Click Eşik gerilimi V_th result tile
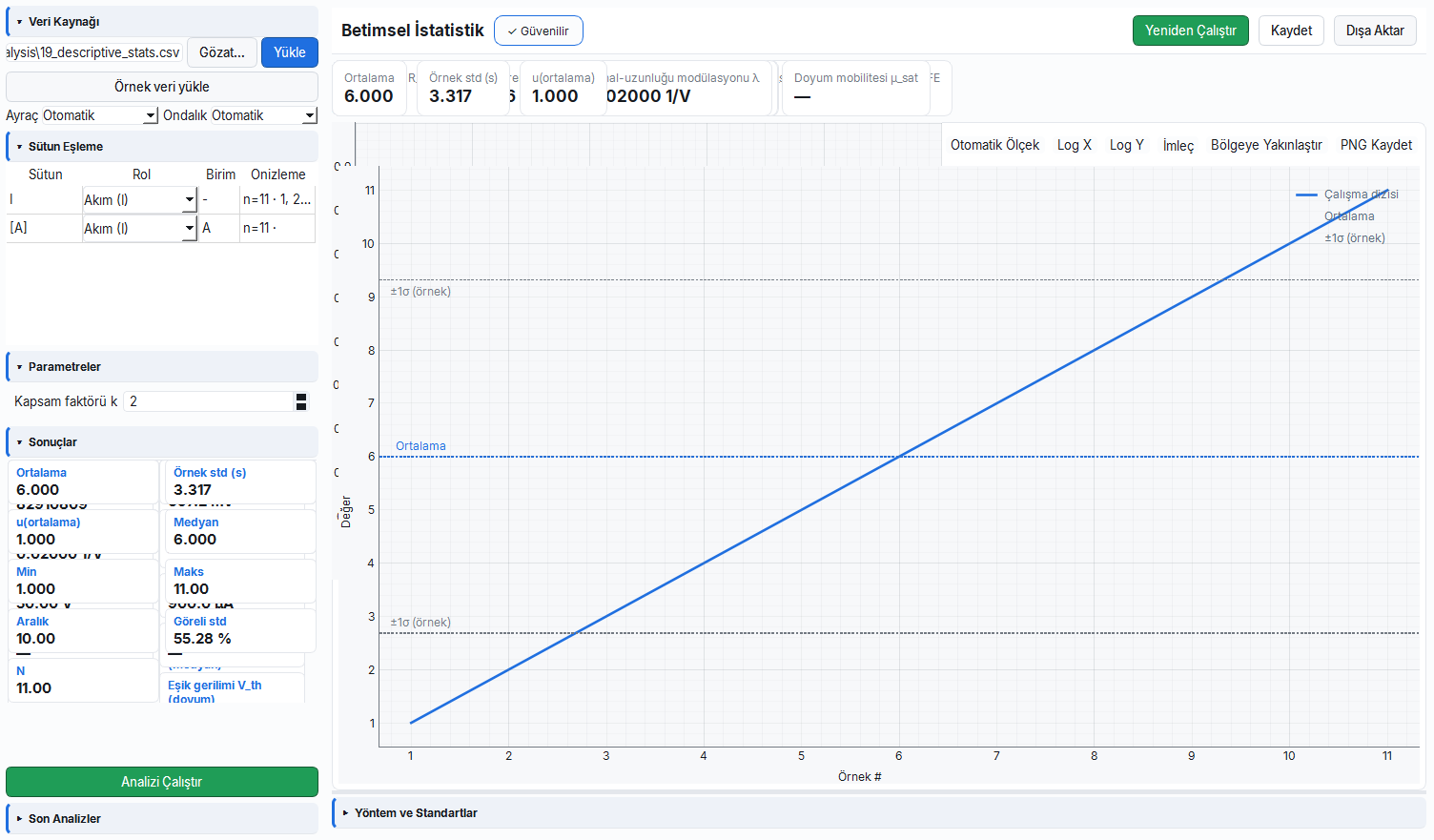This screenshot has height=840, width=1434. pos(233,689)
